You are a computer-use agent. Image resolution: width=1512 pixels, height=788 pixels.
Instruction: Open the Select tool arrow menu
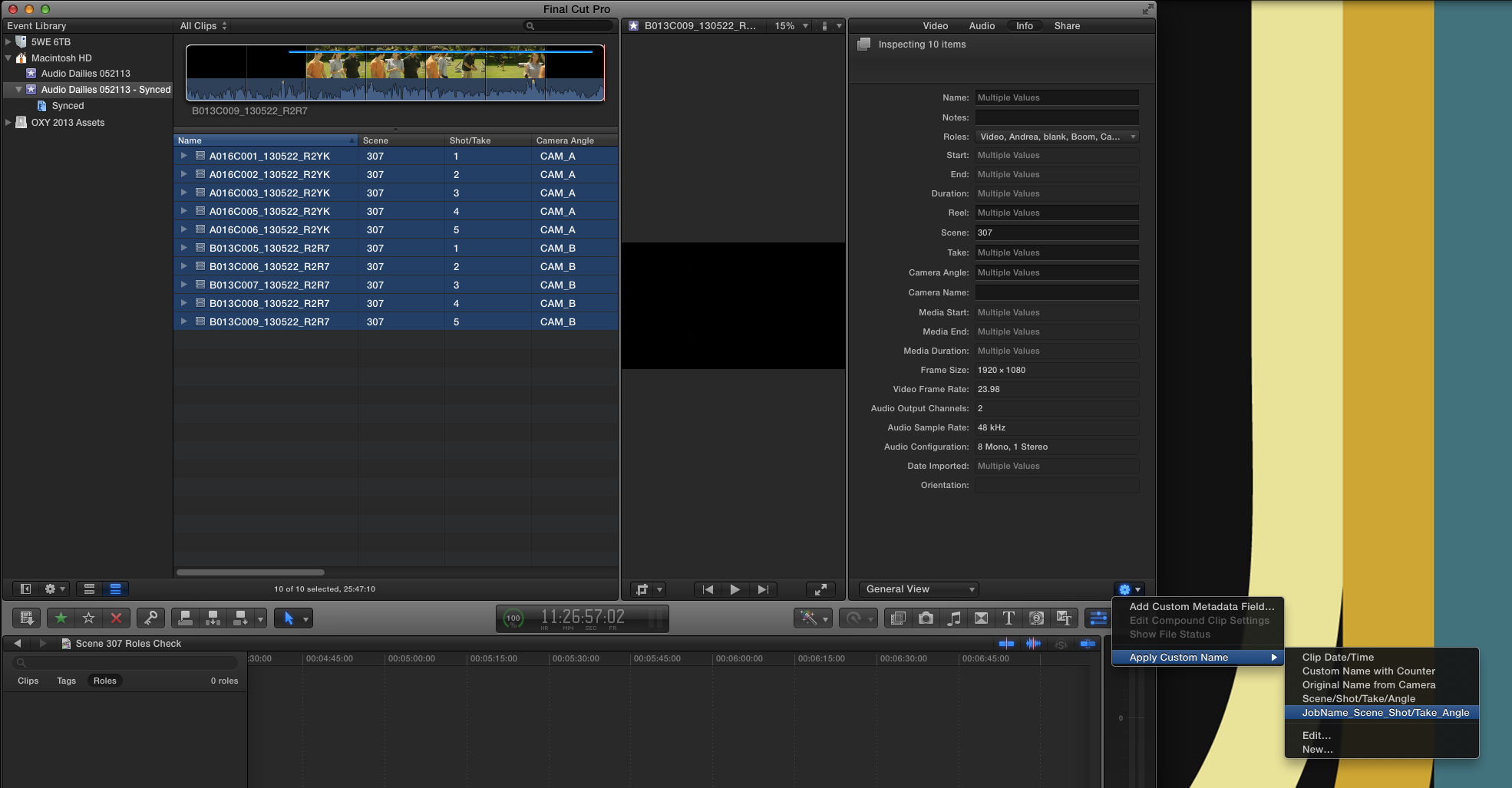click(x=293, y=618)
